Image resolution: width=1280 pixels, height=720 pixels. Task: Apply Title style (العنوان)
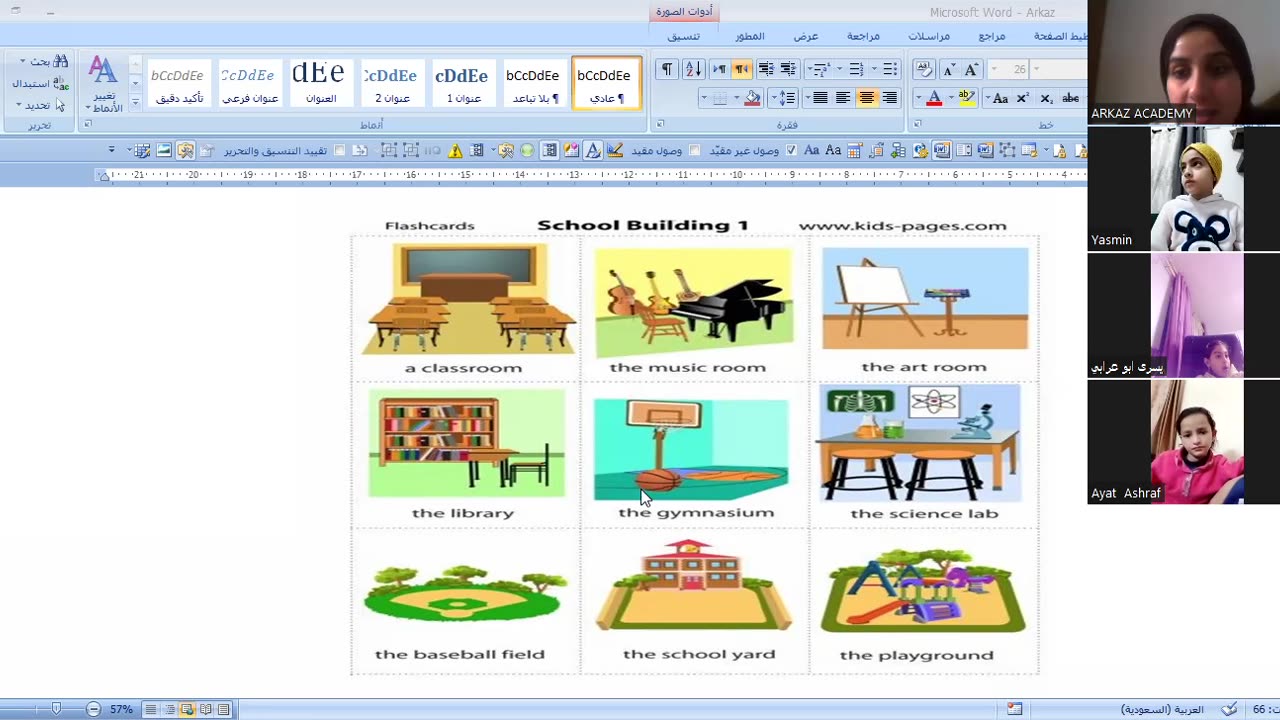point(320,82)
